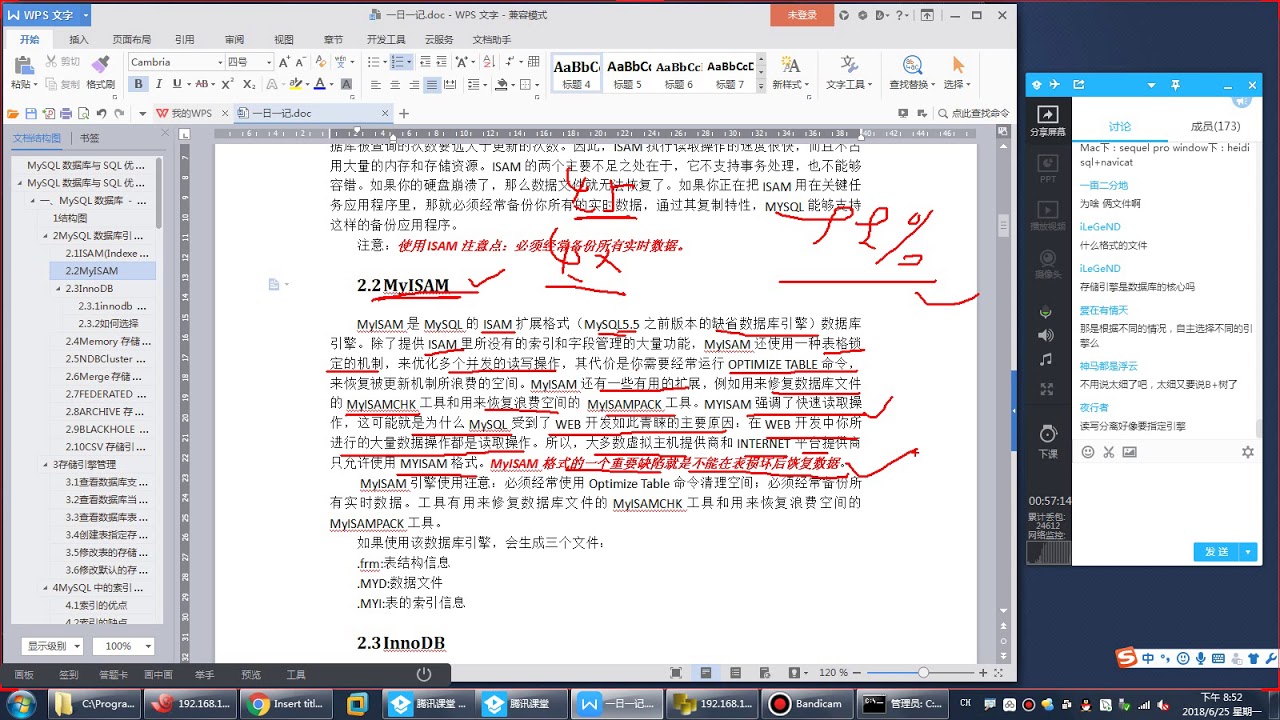1280x720 pixels.
Task: Open the font color dropdown arrow
Action: tap(332, 84)
